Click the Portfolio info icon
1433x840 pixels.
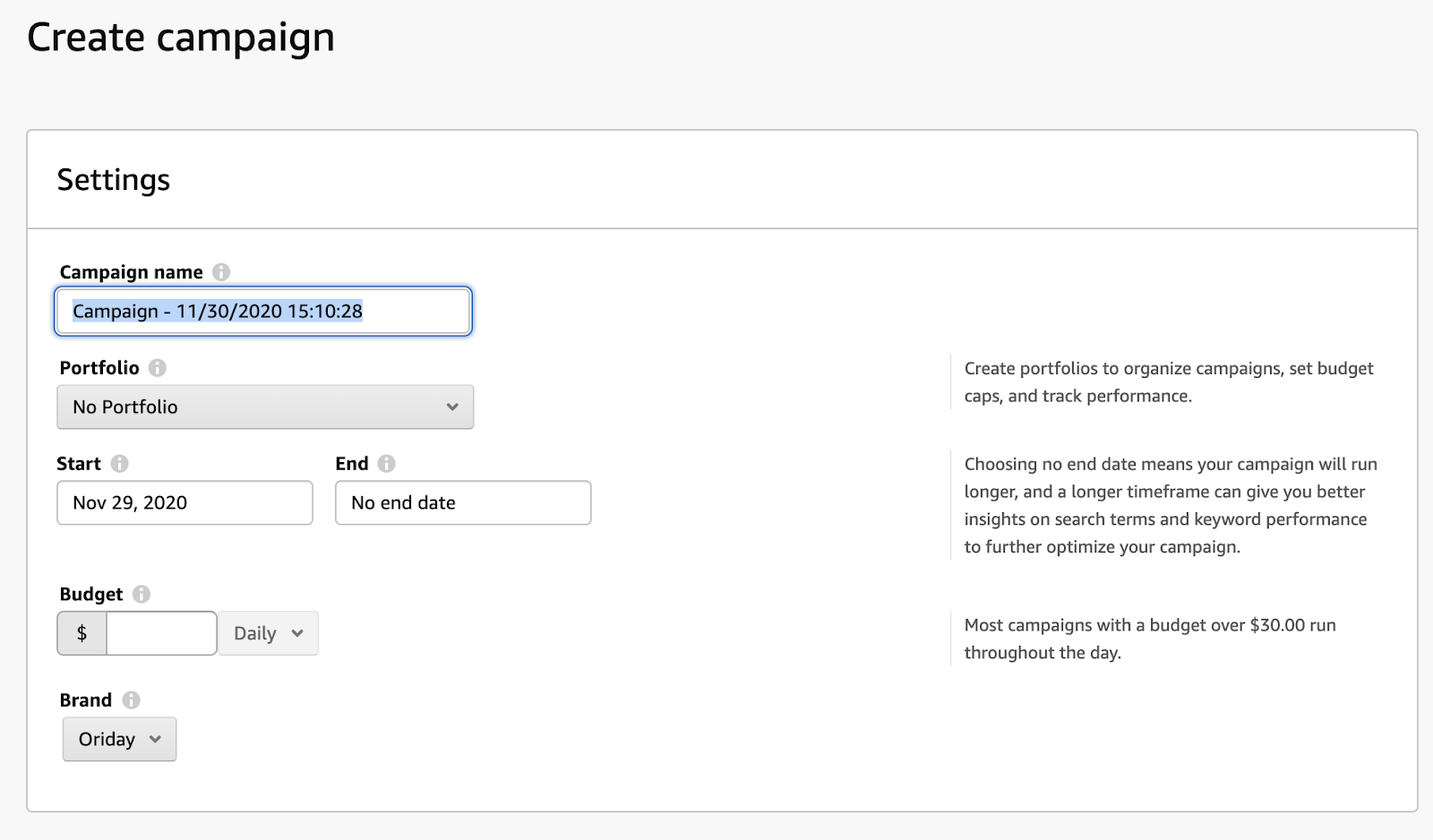[158, 368]
